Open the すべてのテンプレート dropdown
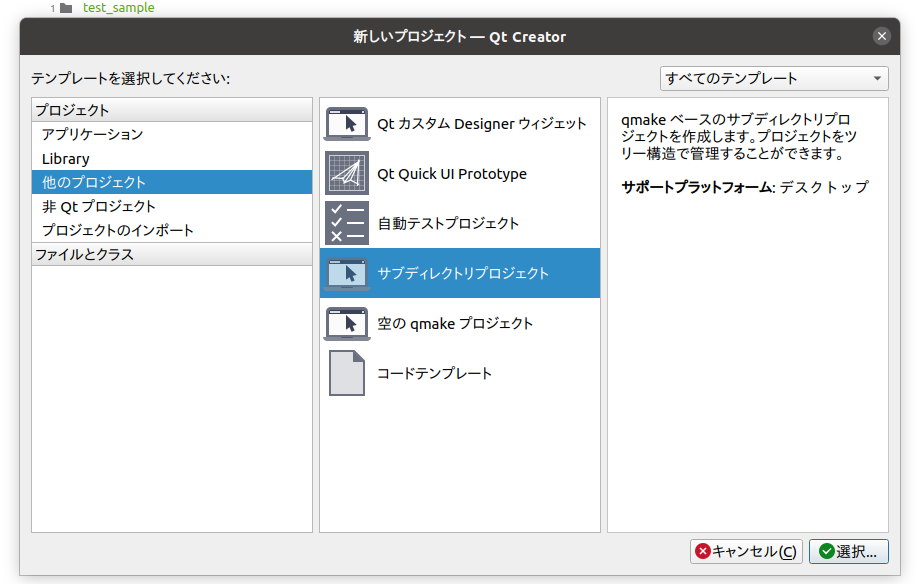 point(774,78)
